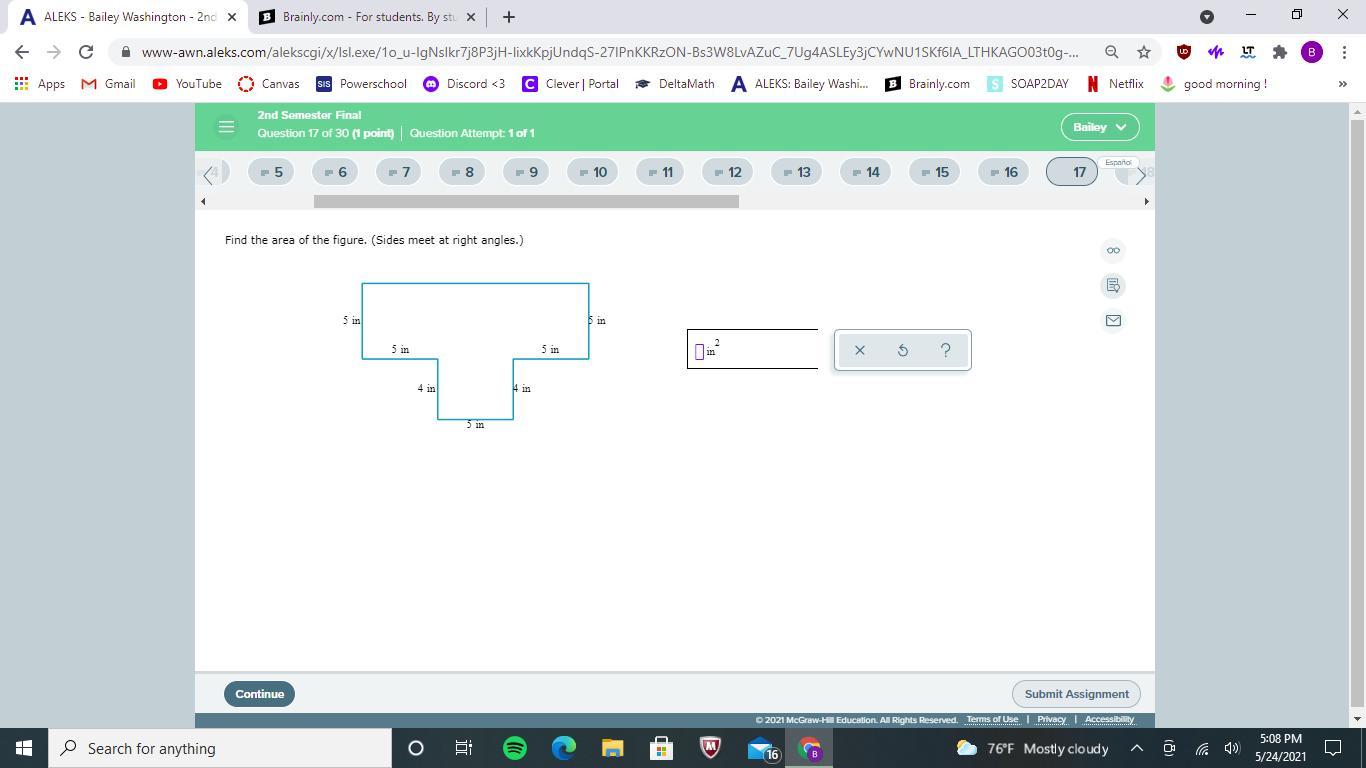Viewport: 1366px width, 768px height.
Task: Open the Netflix bookmark
Action: click(1115, 84)
